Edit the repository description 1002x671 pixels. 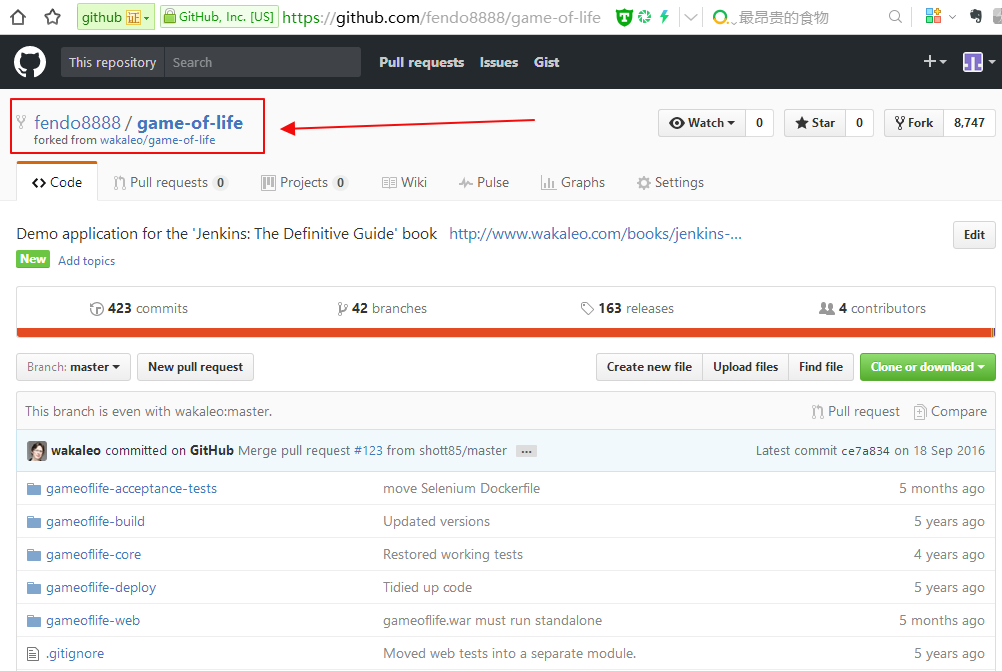click(974, 235)
